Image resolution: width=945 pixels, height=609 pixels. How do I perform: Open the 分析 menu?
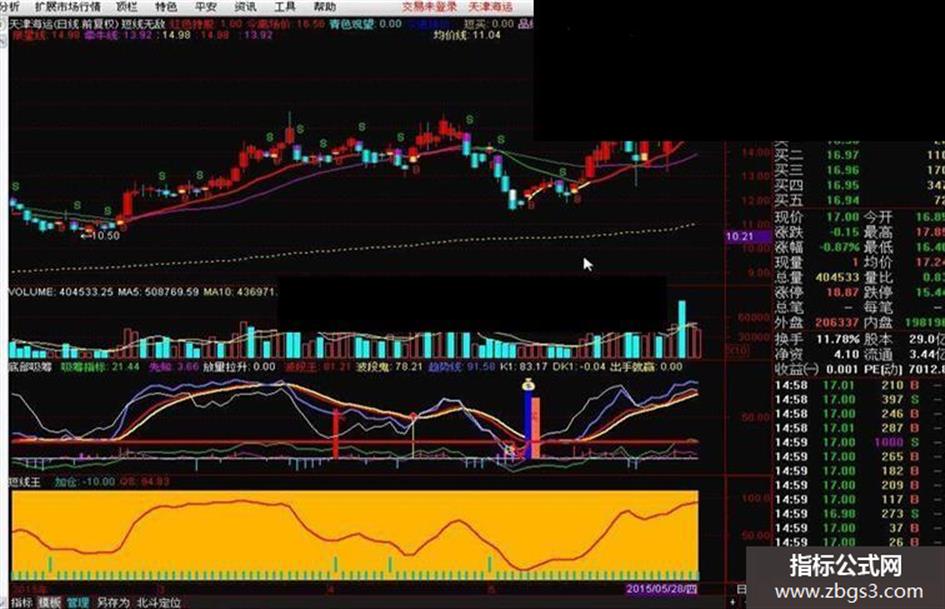10,7
